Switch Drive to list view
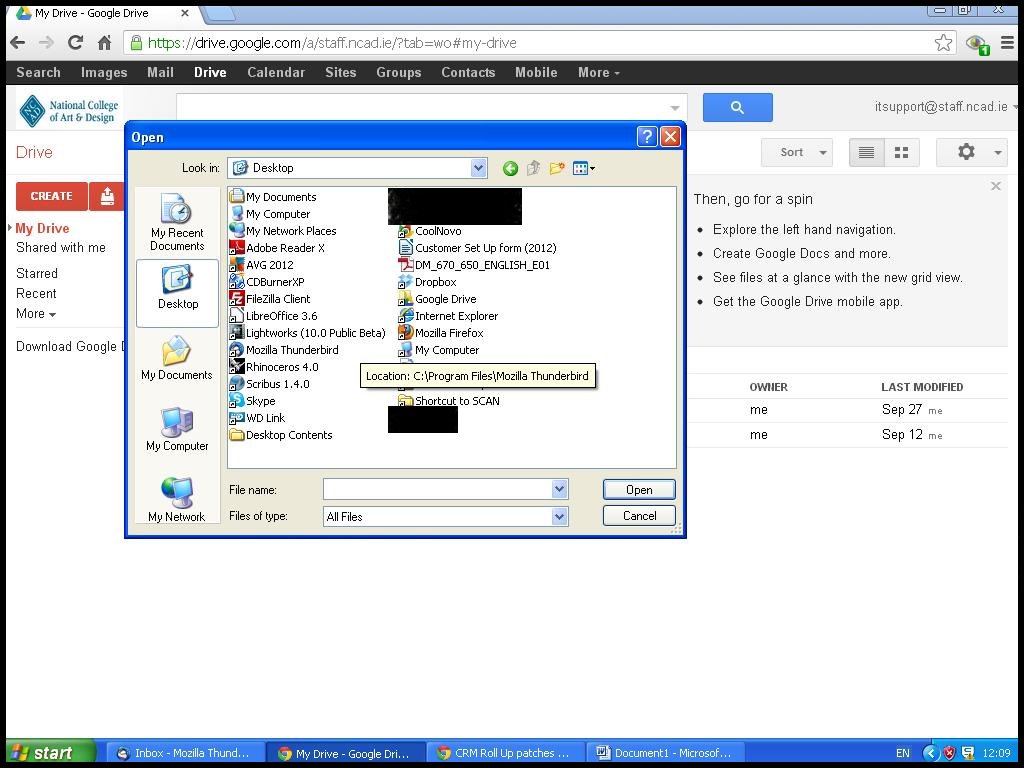Viewport: 1024px width, 768px height. pyautogui.click(x=867, y=152)
